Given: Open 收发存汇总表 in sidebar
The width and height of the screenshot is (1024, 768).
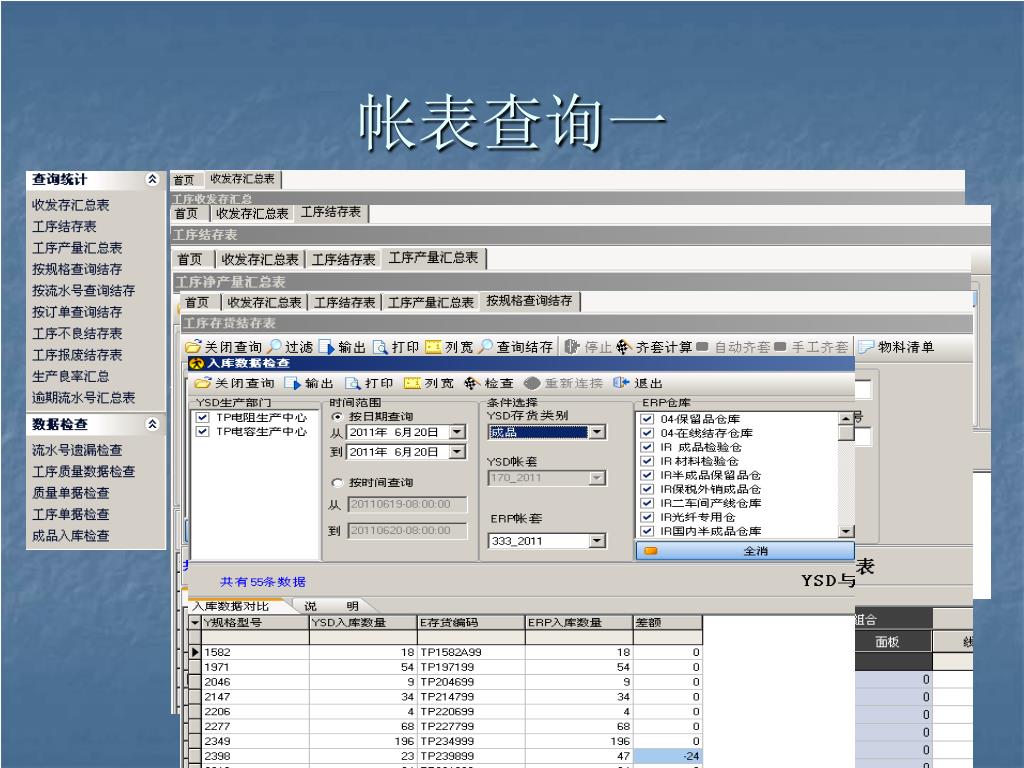Looking at the screenshot, I should [x=71, y=205].
